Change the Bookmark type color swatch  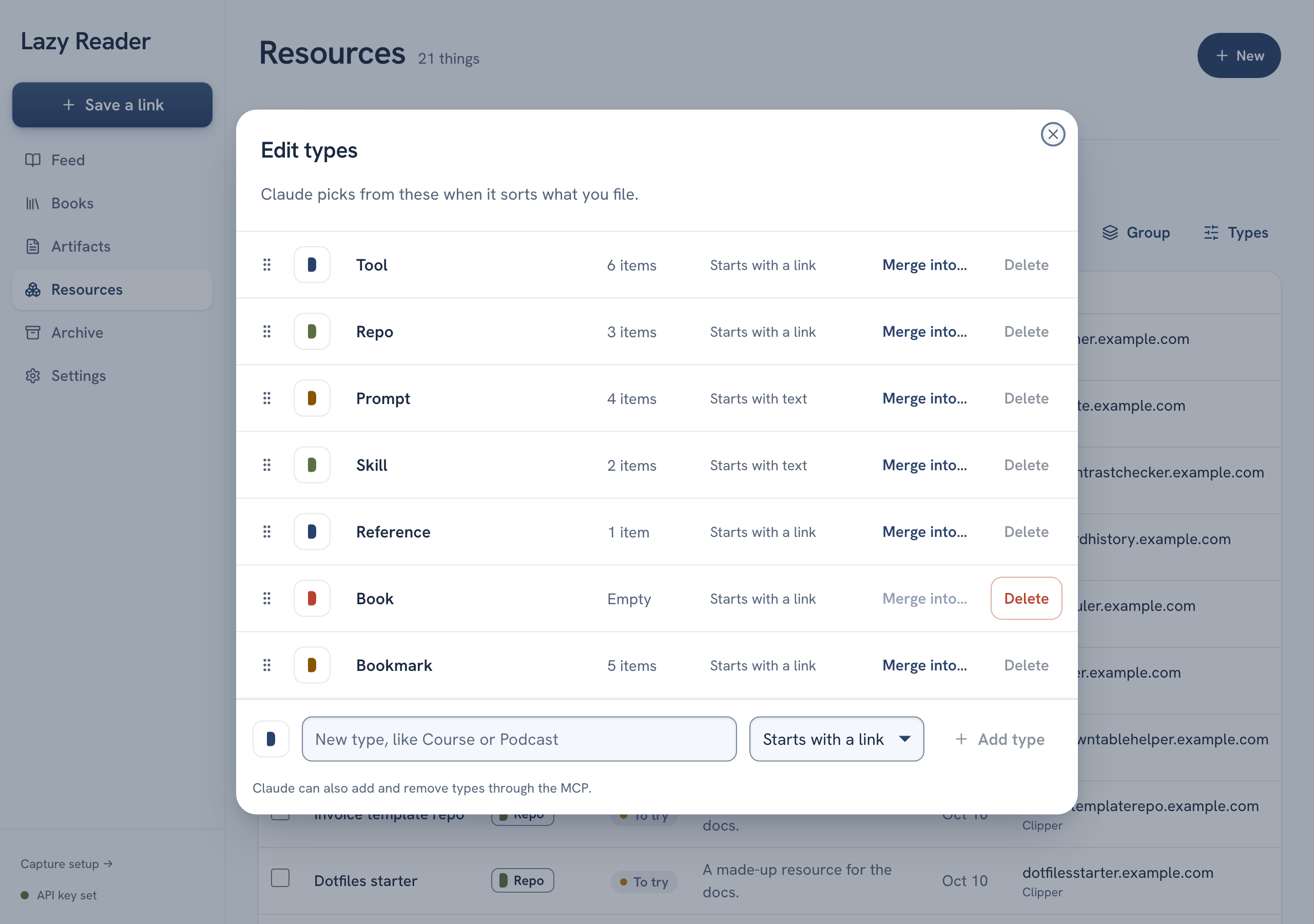pyautogui.click(x=312, y=665)
